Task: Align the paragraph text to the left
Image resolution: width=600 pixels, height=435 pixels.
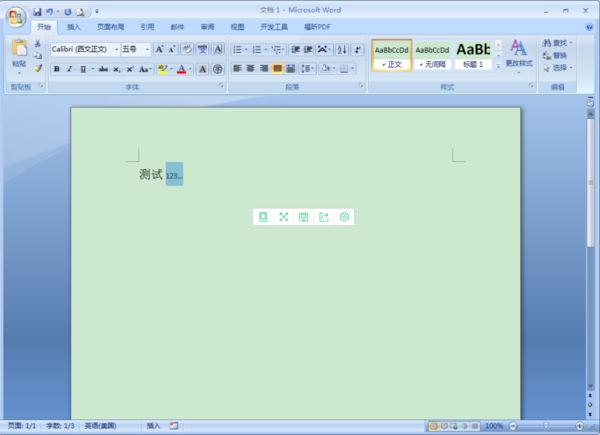Action: click(237, 69)
